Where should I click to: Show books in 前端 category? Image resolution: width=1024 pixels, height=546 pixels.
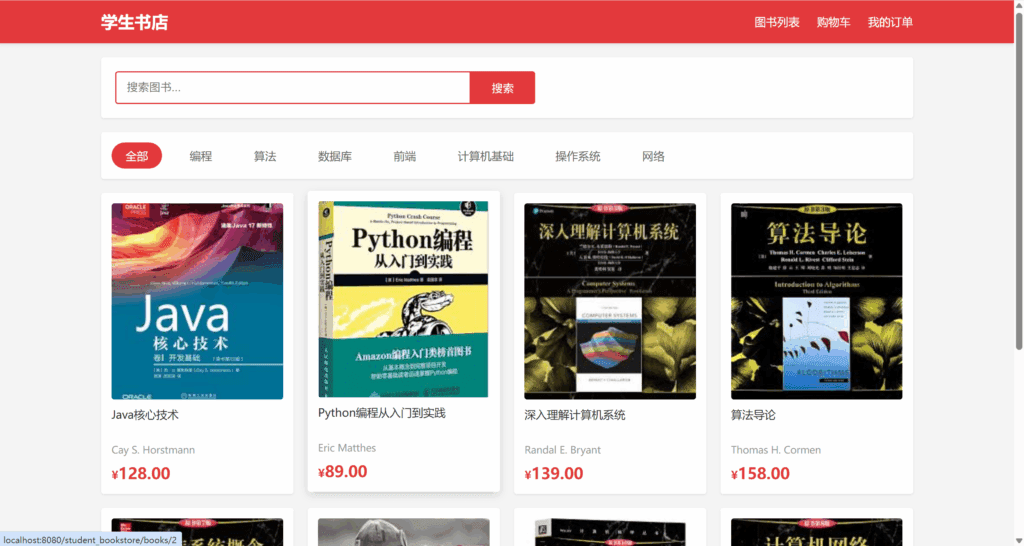click(x=404, y=156)
